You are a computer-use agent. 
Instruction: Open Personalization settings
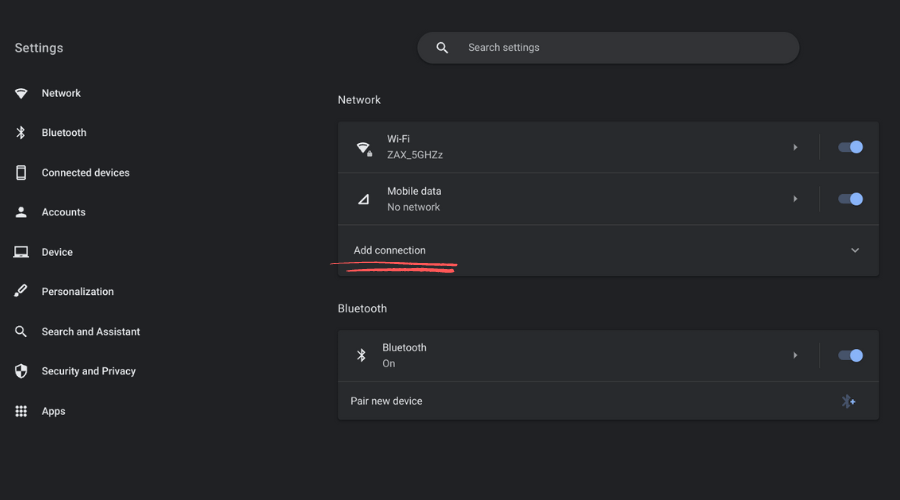[x=77, y=292]
